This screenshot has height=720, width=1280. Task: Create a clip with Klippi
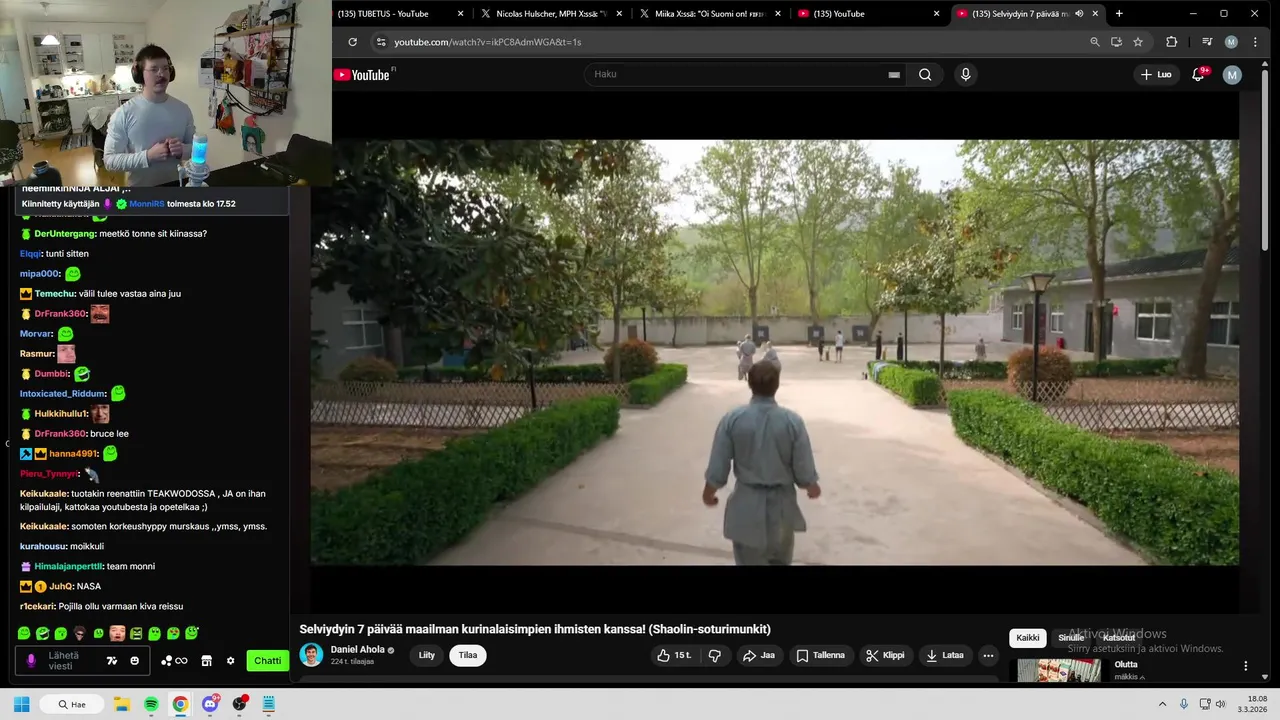[885, 656]
